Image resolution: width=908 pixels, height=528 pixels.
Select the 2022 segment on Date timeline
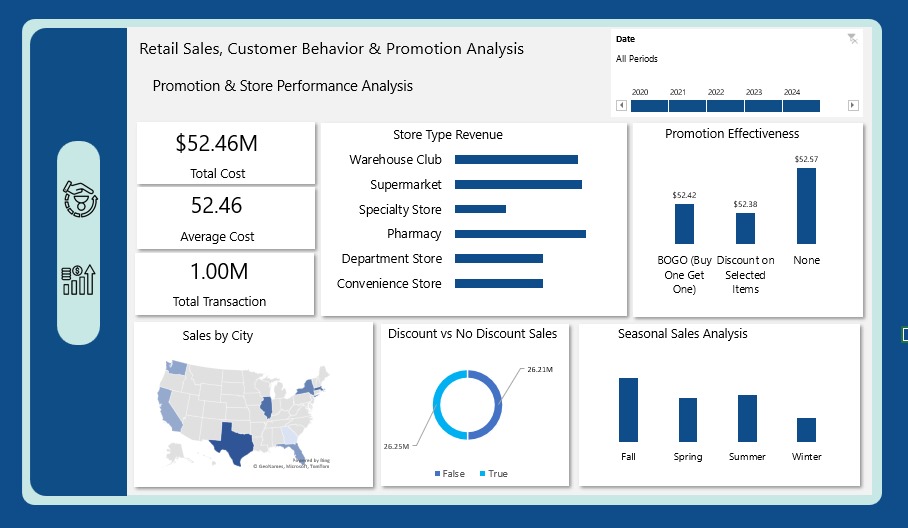tap(725, 106)
